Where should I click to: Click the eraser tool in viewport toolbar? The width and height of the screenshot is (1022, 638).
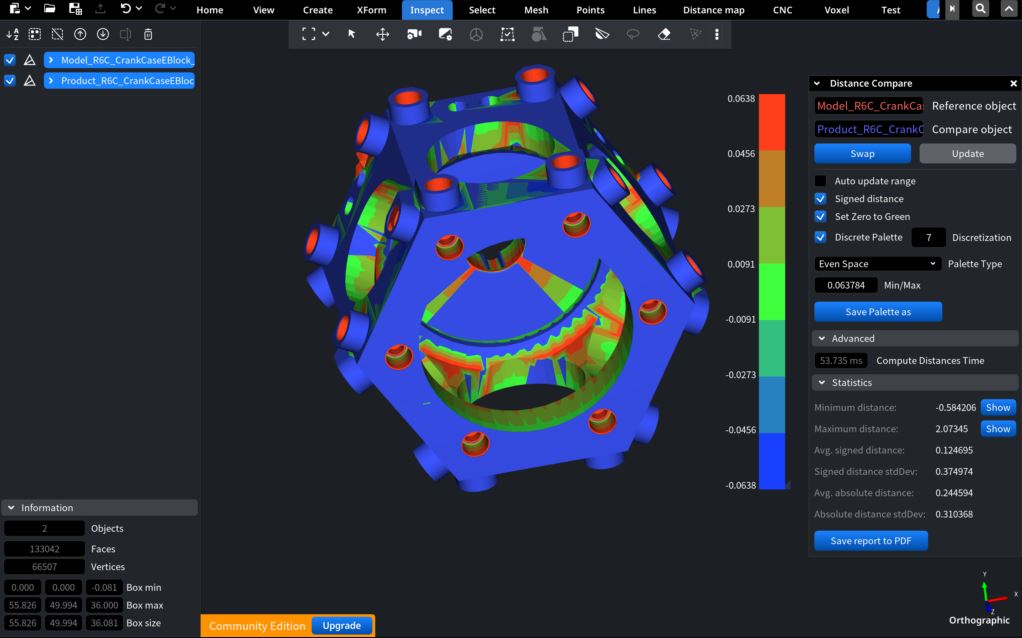pos(664,34)
